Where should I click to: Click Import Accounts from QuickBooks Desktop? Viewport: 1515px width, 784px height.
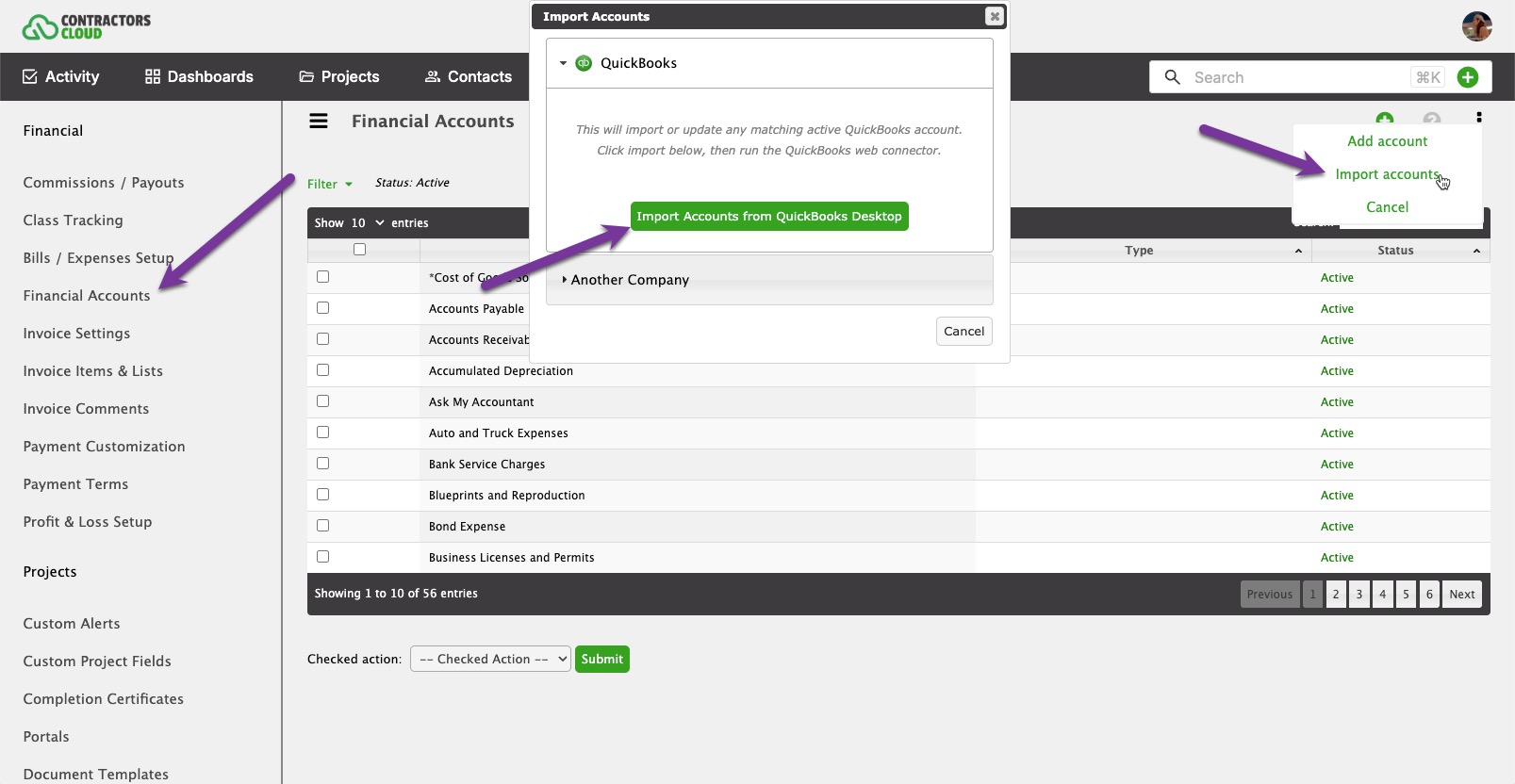point(769,216)
